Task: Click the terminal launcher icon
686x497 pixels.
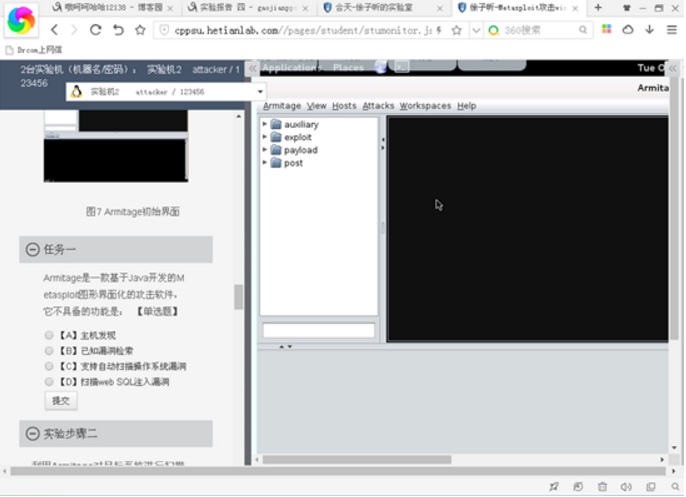Action: [402, 67]
